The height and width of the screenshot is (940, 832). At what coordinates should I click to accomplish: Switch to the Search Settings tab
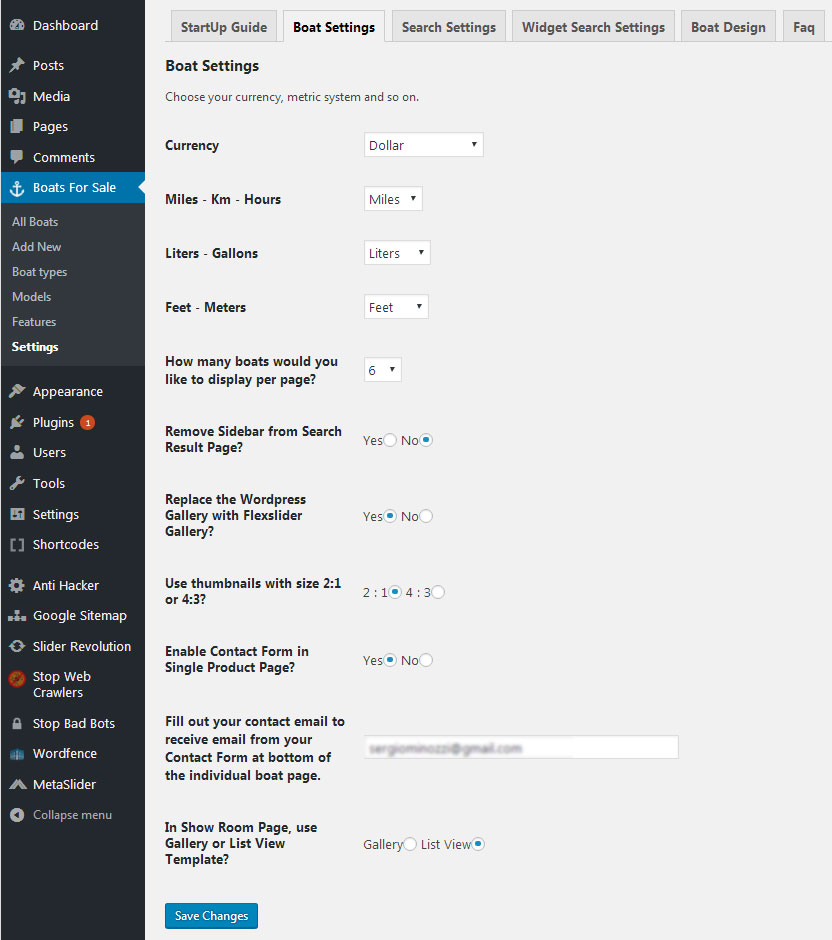click(448, 27)
